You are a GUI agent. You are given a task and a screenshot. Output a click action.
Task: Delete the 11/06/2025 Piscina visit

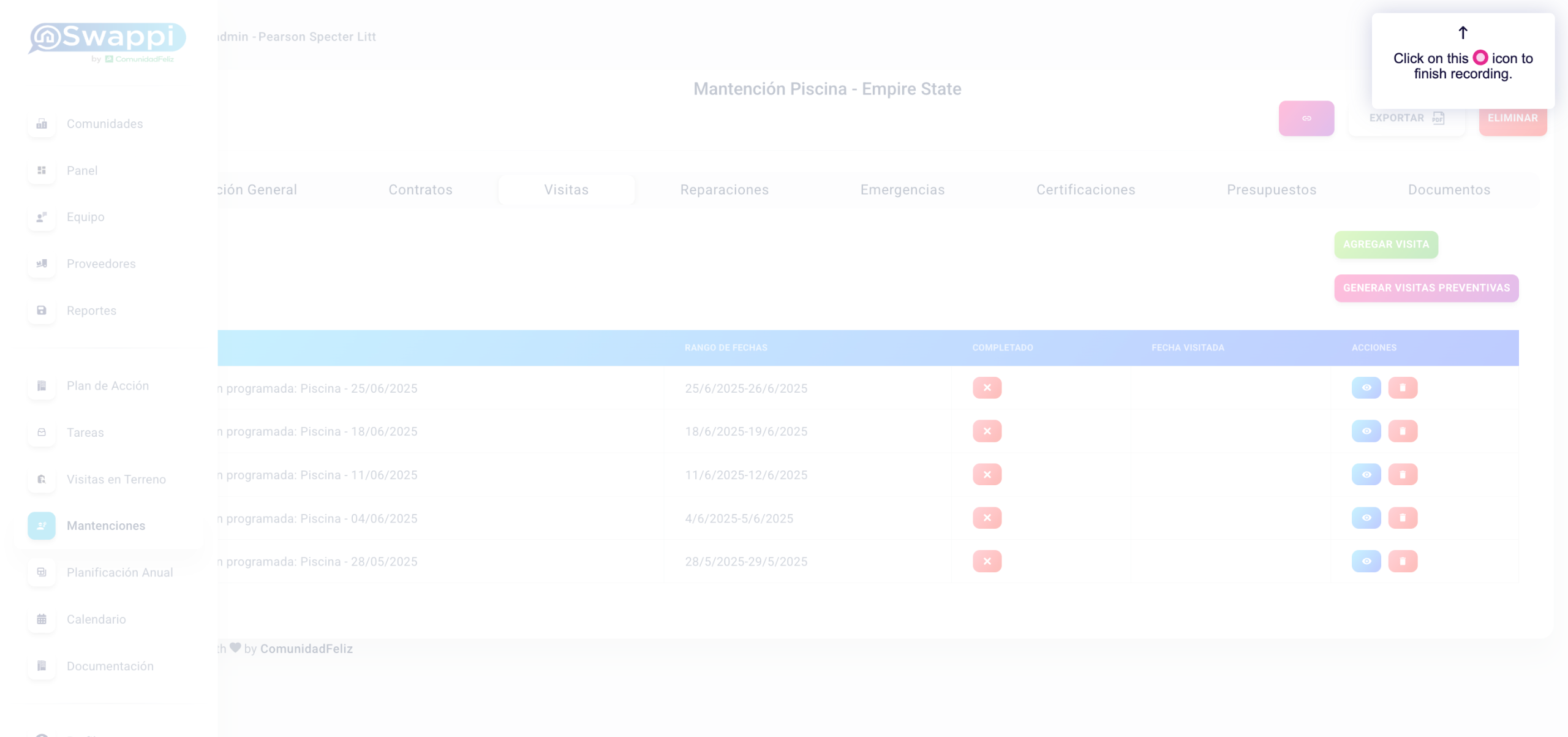pos(1403,475)
